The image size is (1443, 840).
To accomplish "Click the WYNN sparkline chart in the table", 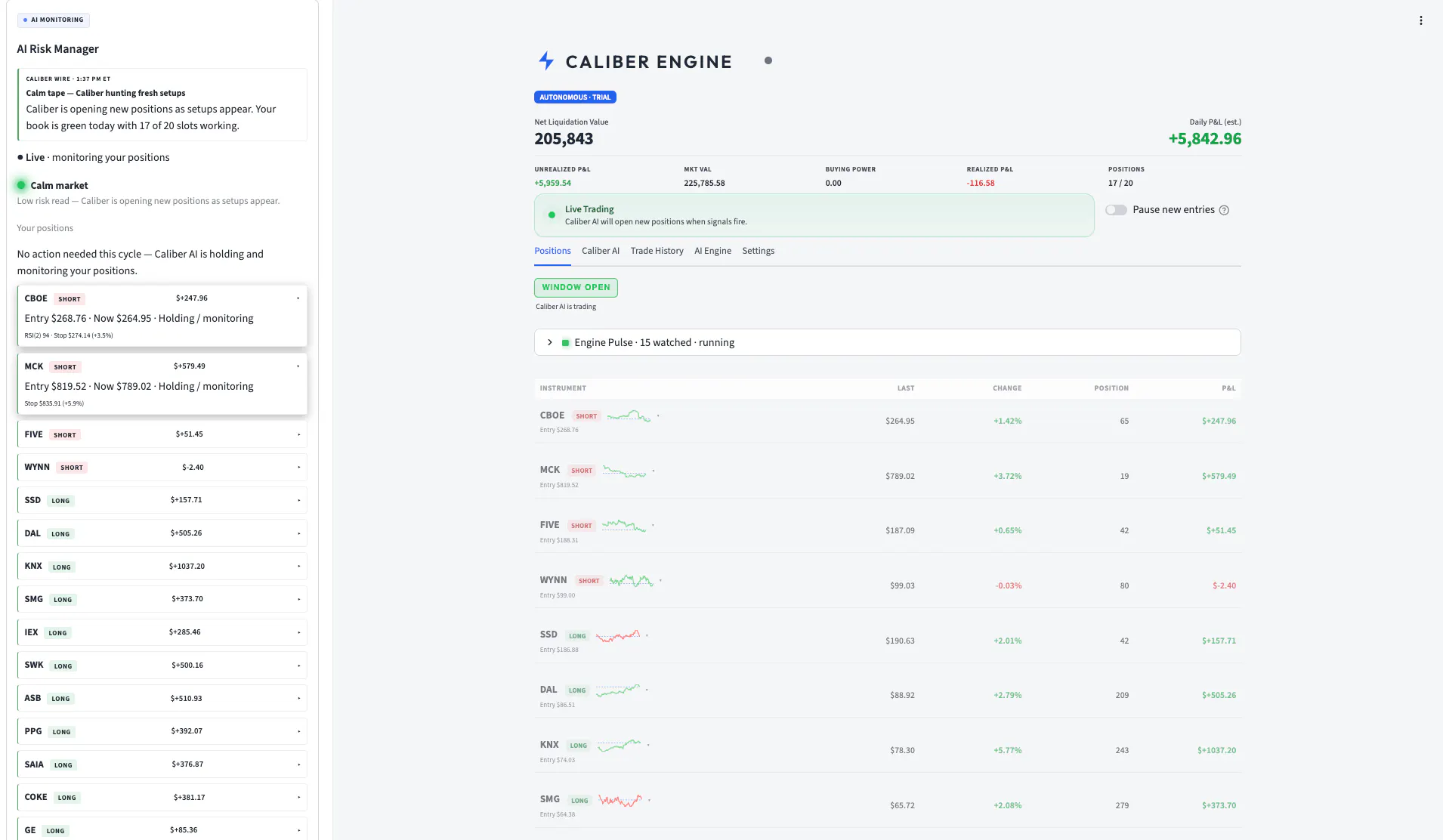I will [x=631, y=580].
